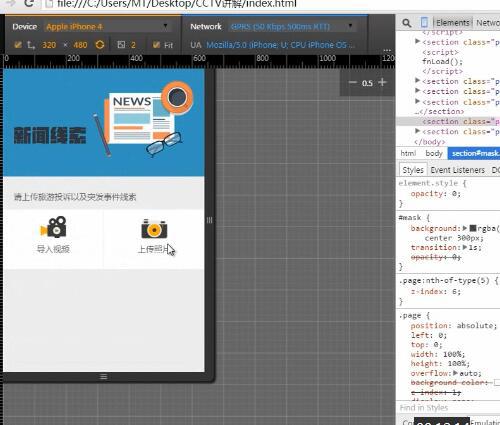Click the 新闻线索 banner title
The width and height of the screenshot is (500, 425).
(50, 135)
